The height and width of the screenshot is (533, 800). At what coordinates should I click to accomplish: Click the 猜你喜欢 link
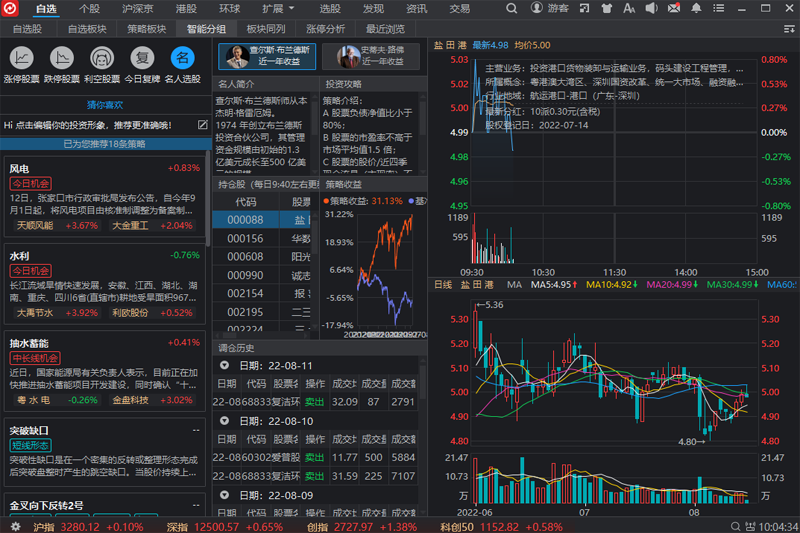tap(105, 105)
